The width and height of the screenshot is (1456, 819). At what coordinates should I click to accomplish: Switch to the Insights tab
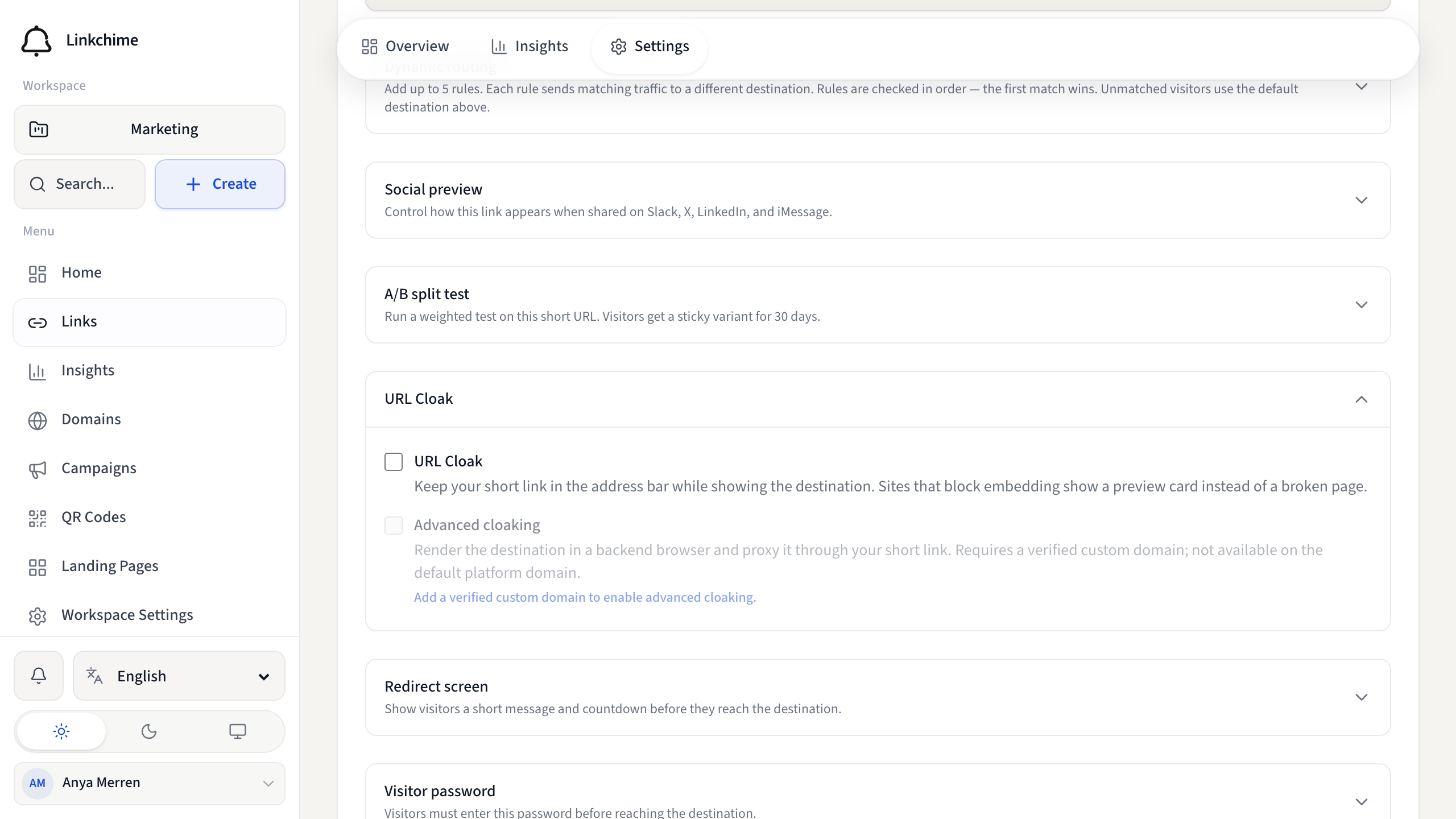click(530, 47)
